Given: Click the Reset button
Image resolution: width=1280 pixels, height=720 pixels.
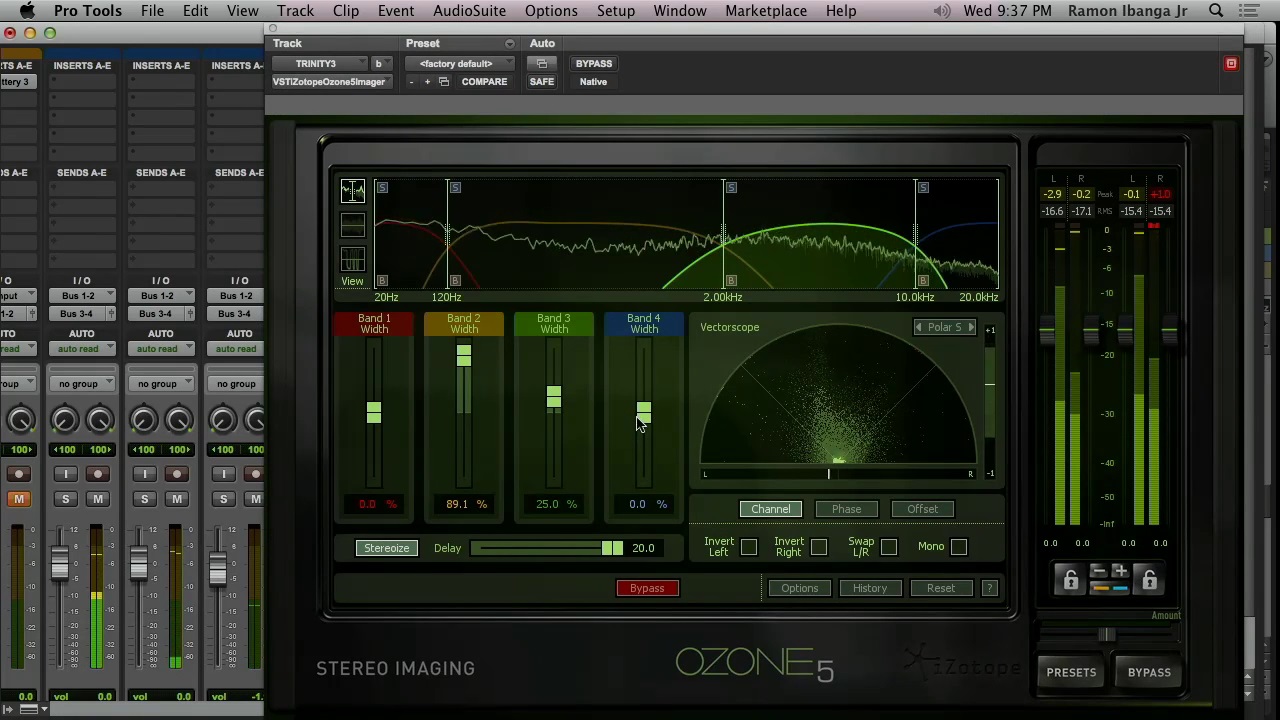Looking at the screenshot, I should point(941,588).
